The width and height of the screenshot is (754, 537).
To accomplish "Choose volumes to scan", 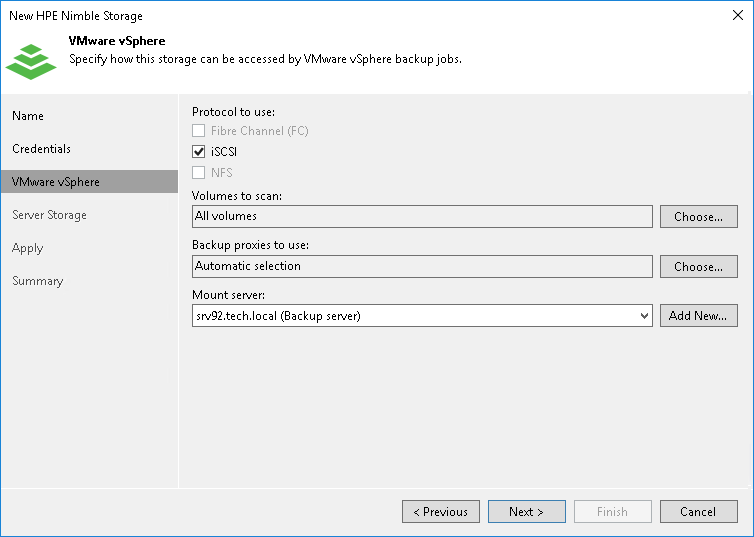I will 698,217.
